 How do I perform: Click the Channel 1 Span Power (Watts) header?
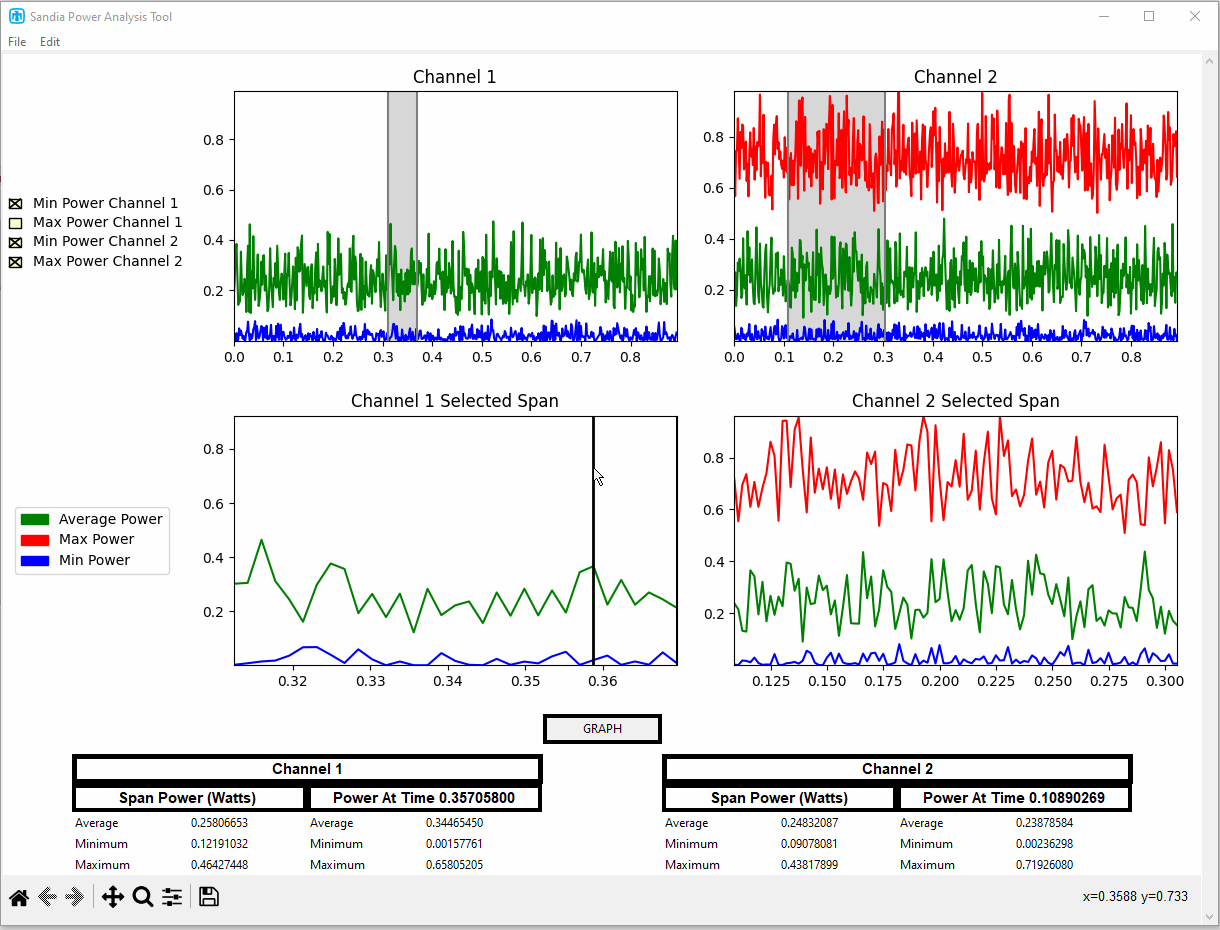pos(188,798)
